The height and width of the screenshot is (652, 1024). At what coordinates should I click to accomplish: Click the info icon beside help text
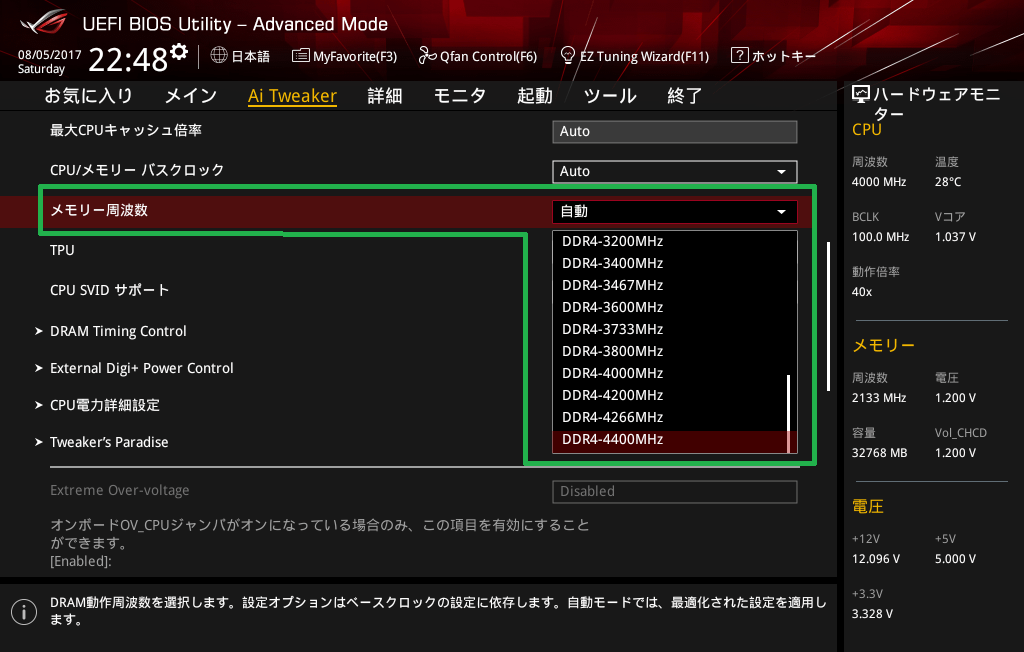pos(24,612)
